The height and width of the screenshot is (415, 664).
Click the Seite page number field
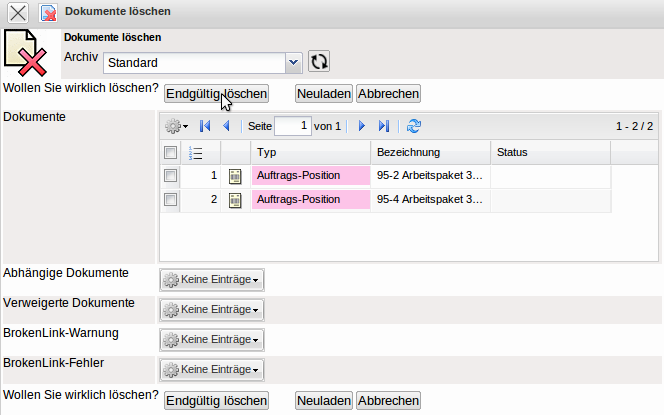(293, 126)
